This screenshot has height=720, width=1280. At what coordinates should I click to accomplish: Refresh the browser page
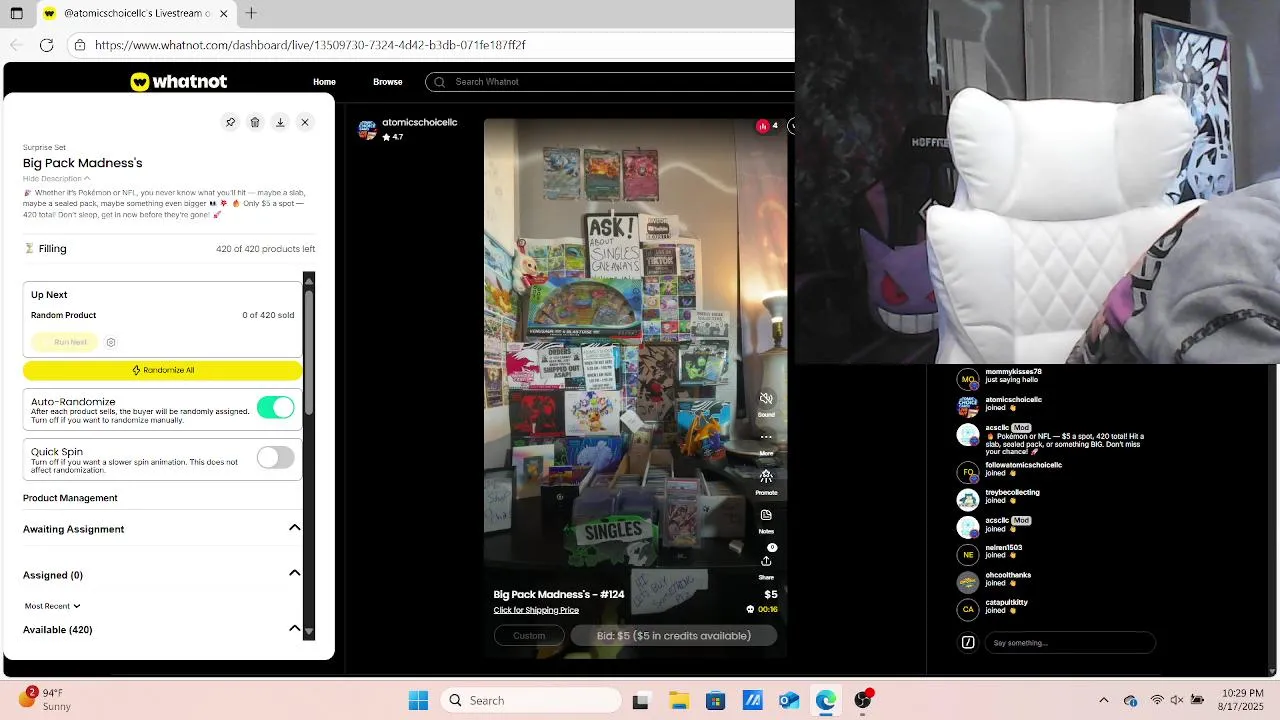[46, 45]
